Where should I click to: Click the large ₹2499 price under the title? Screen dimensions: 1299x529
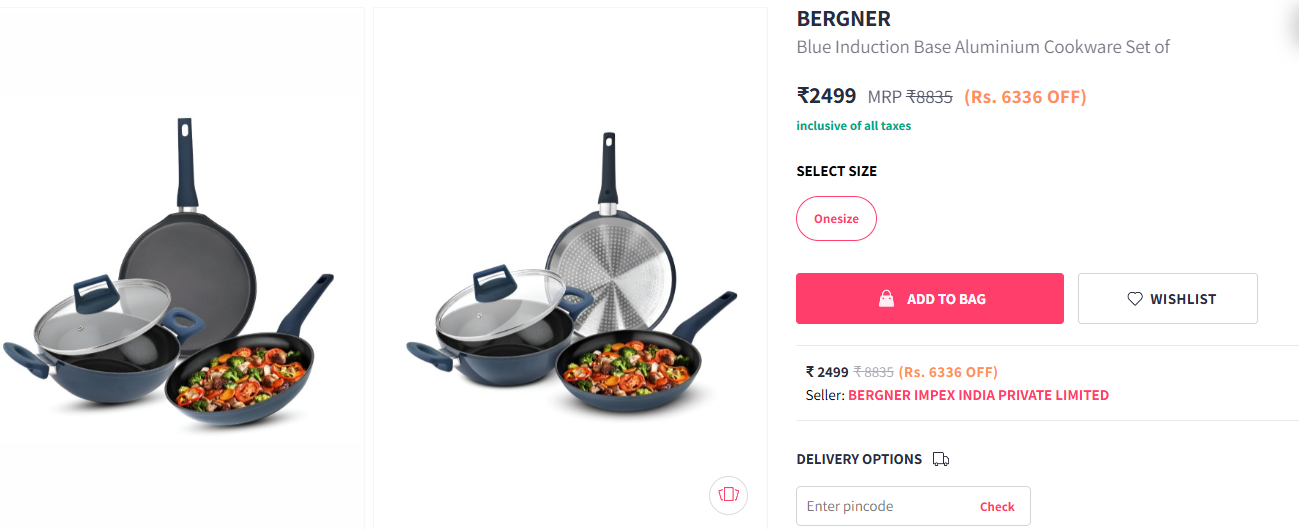tap(826, 96)
